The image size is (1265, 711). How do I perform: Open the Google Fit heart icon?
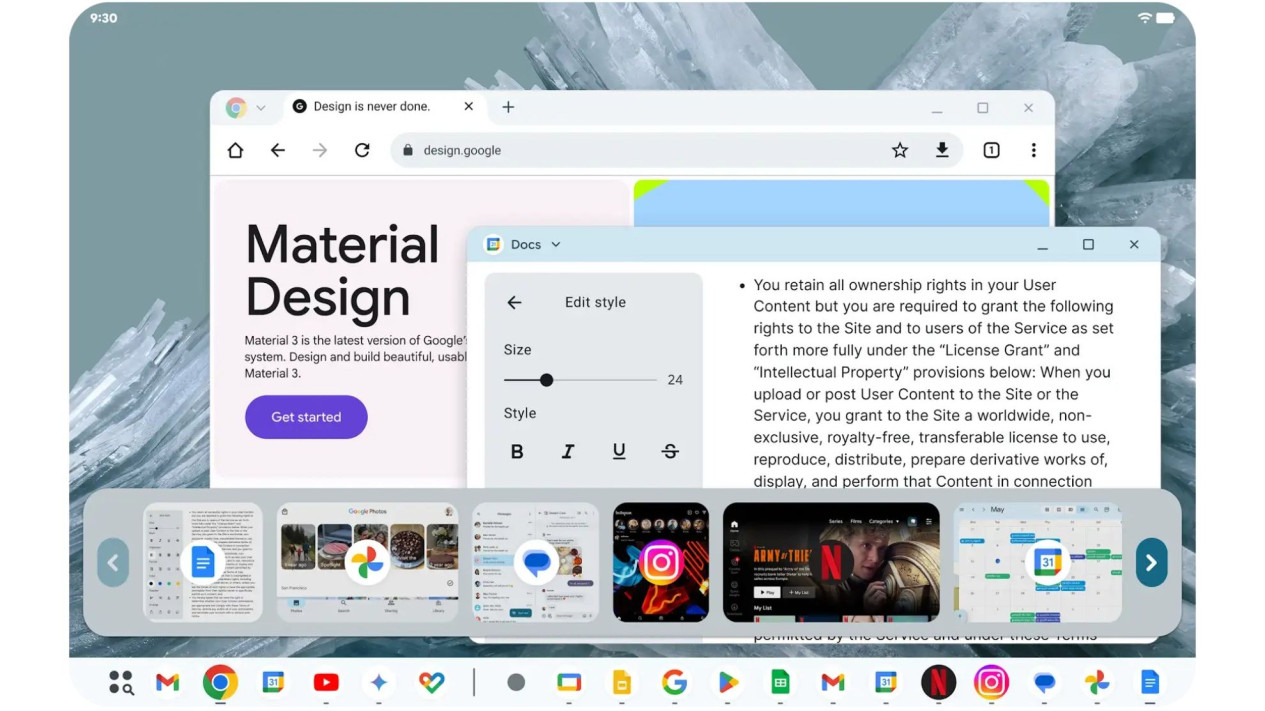[431, 683]
